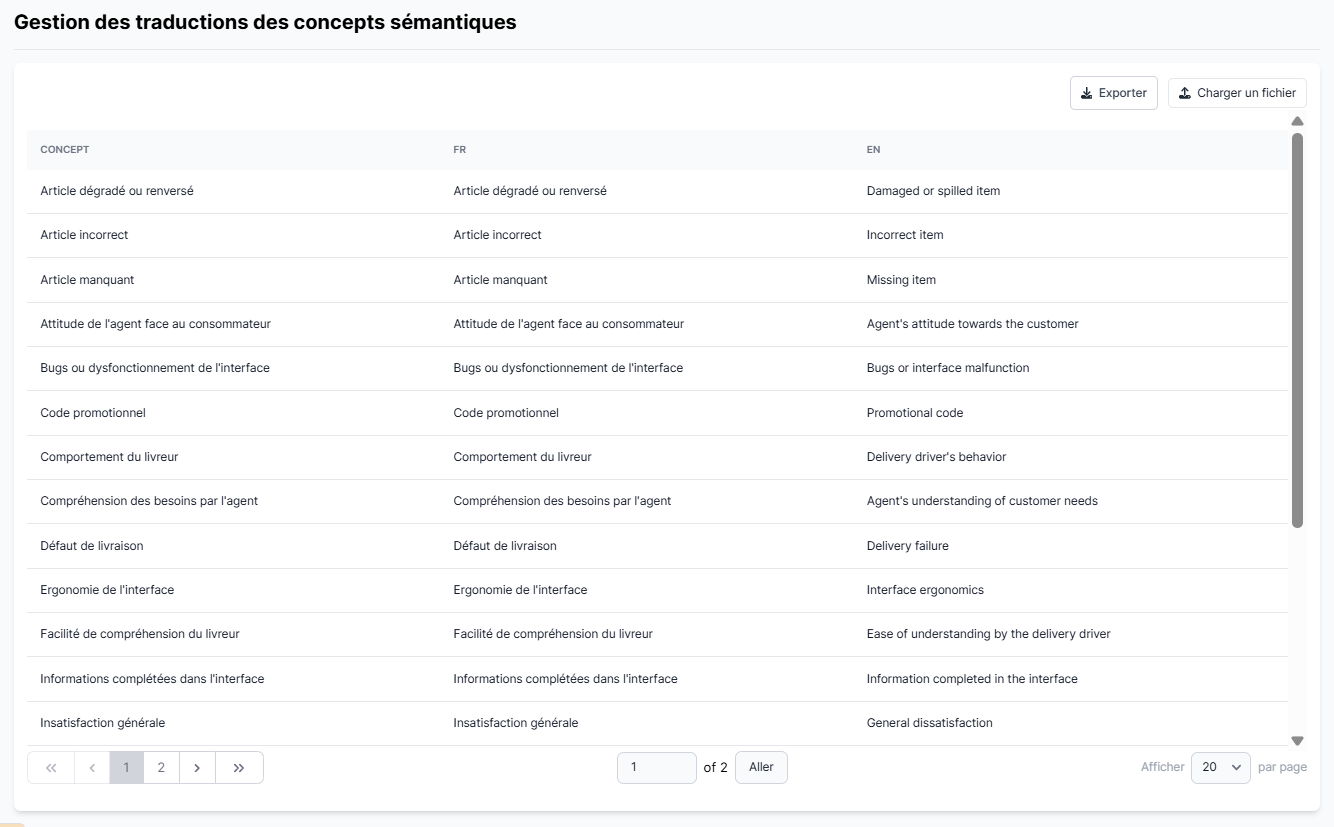Click Charger un fichier upload button
This screenshot has height=827, width=1334.
click(x=1236, y=93)
